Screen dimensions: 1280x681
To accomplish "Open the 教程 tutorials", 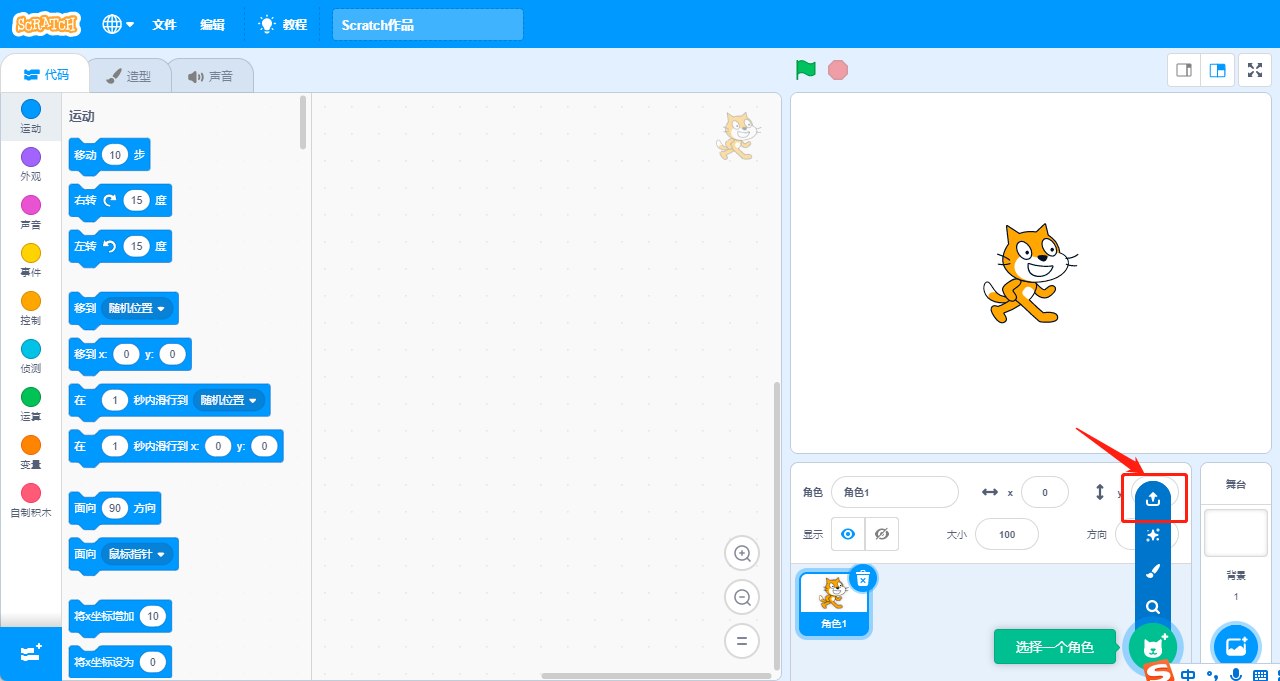I will tap(283, 24).
